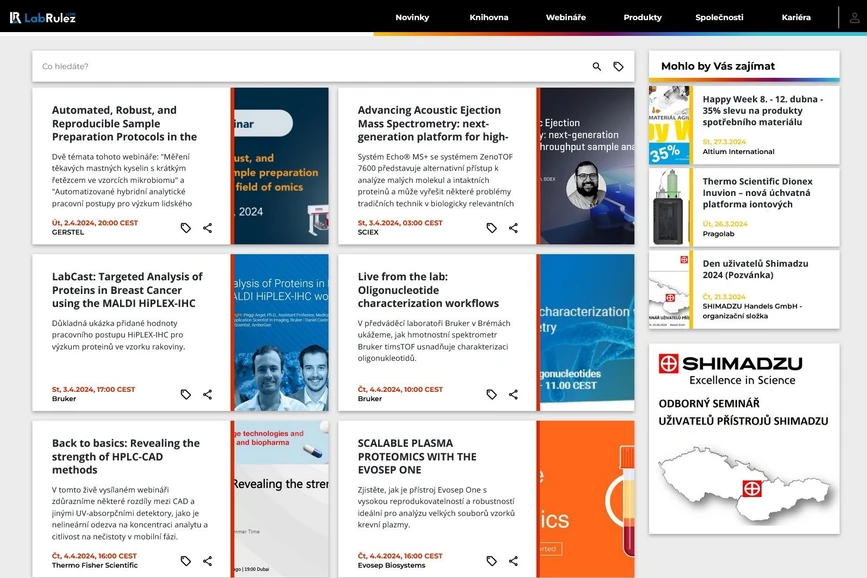Tag the LabCast Targeted Analysis card
Image resolution: width=867 pixels, height=578 pixels.
point(186,394)
